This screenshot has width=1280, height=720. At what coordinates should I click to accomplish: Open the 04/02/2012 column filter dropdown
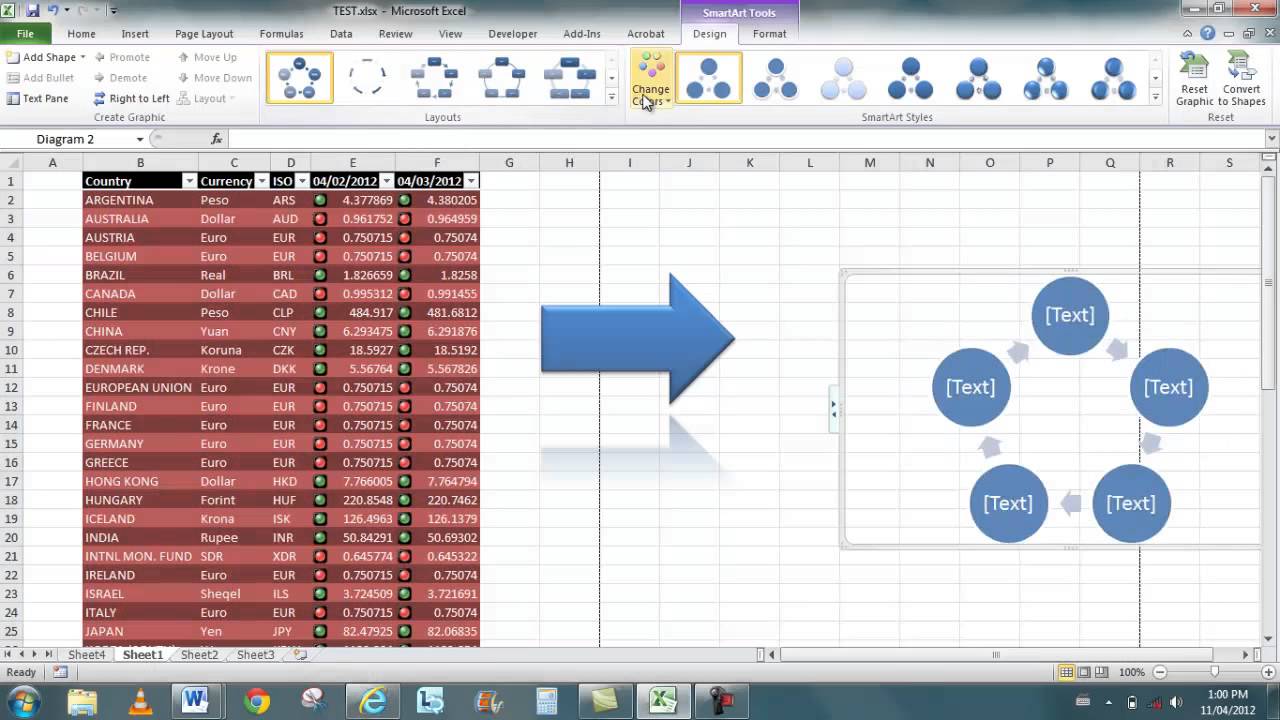click(x=386, y=181)
